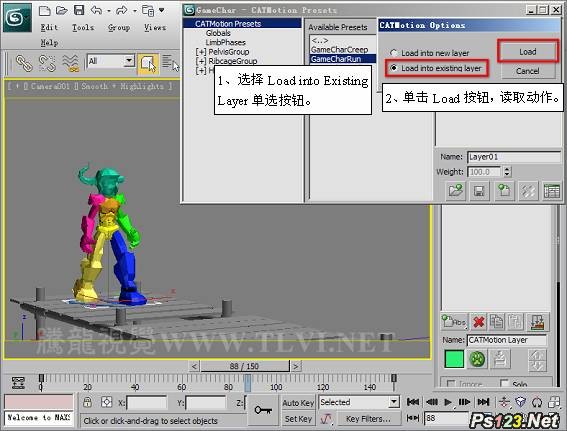The image size is (567, 431).
Task: Select Load into new layer radio
Action: tap(393, 53)
